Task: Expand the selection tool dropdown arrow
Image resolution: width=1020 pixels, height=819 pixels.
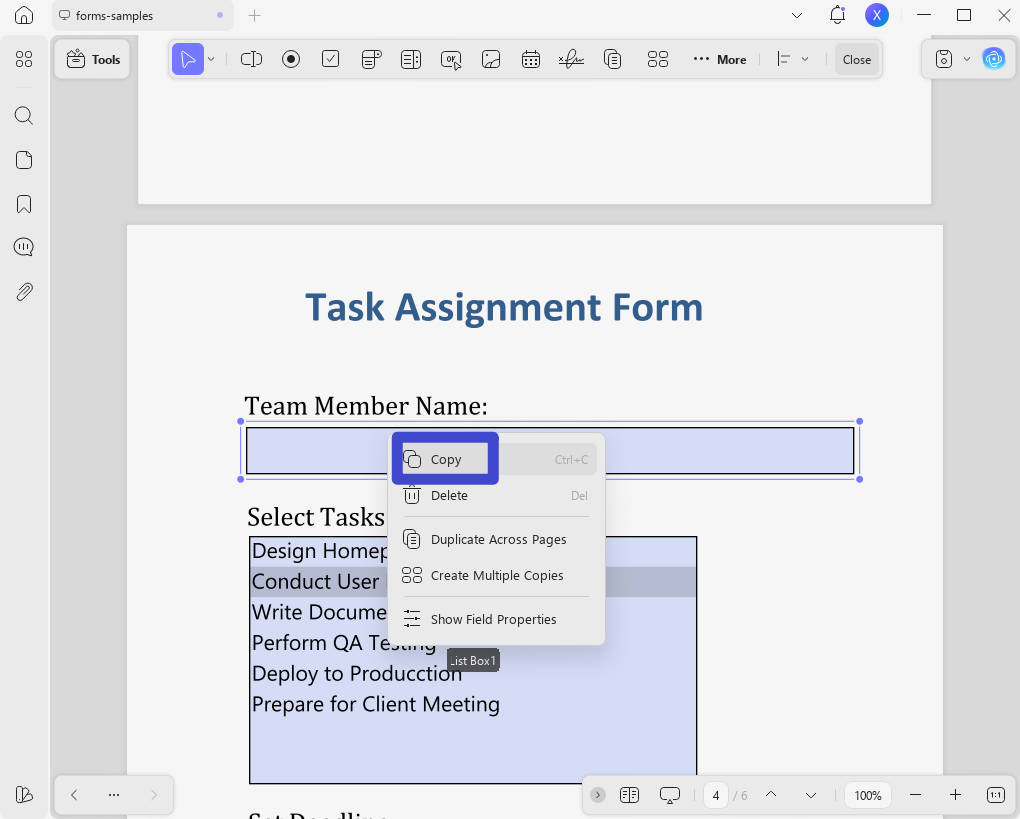Action: 211,59
